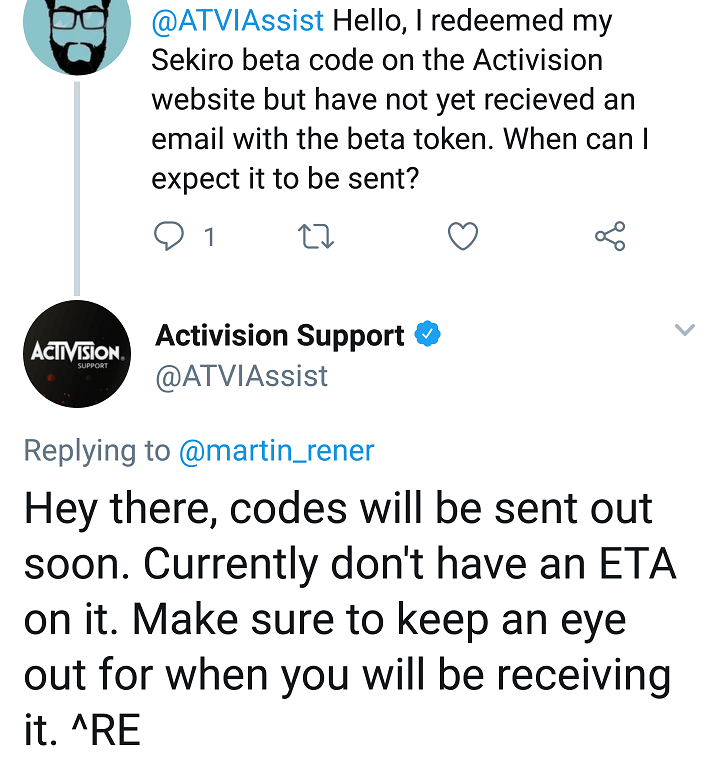Like the tweet with heart icon
Image resolution: width=719 pixels, height=763 pixels.
(463, 236)
